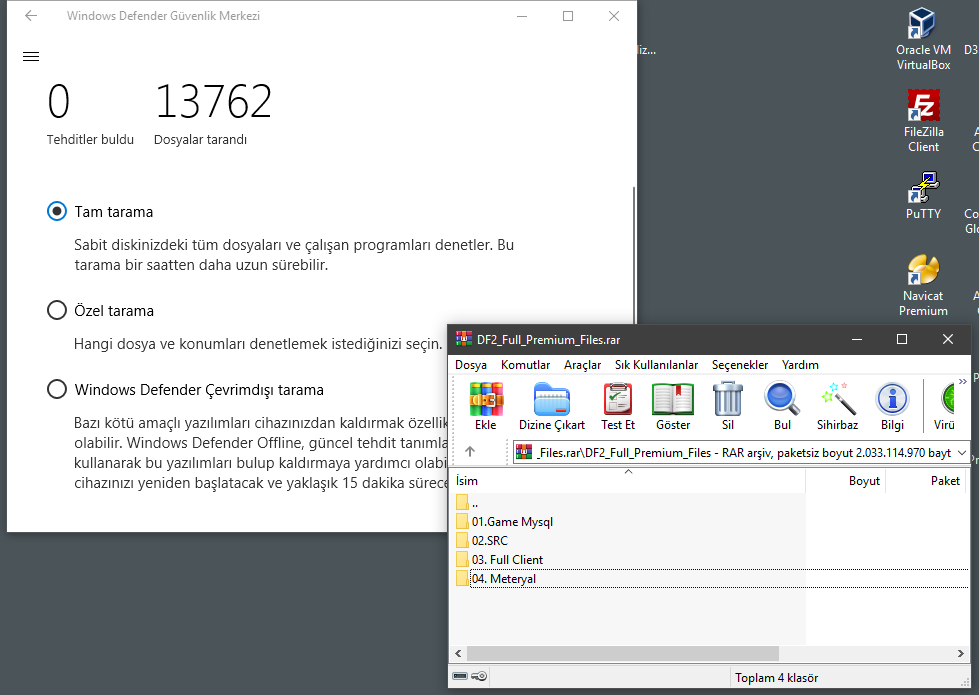Open the FileZilla Client desktop shortcut
Viewport: 979px width, 695px height.
[923, 121]
